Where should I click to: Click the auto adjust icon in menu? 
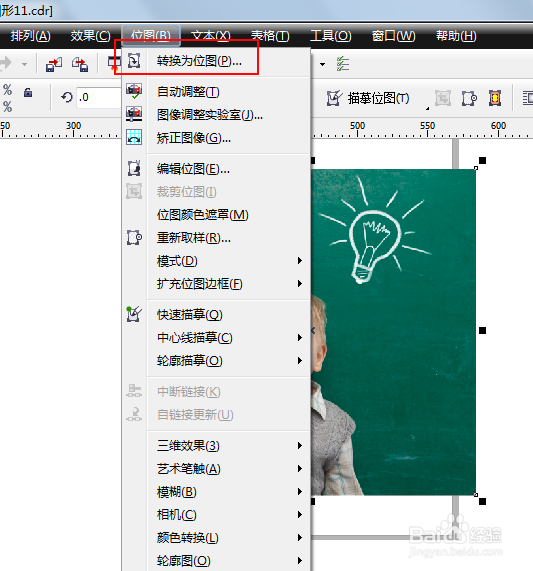(134, 91)
